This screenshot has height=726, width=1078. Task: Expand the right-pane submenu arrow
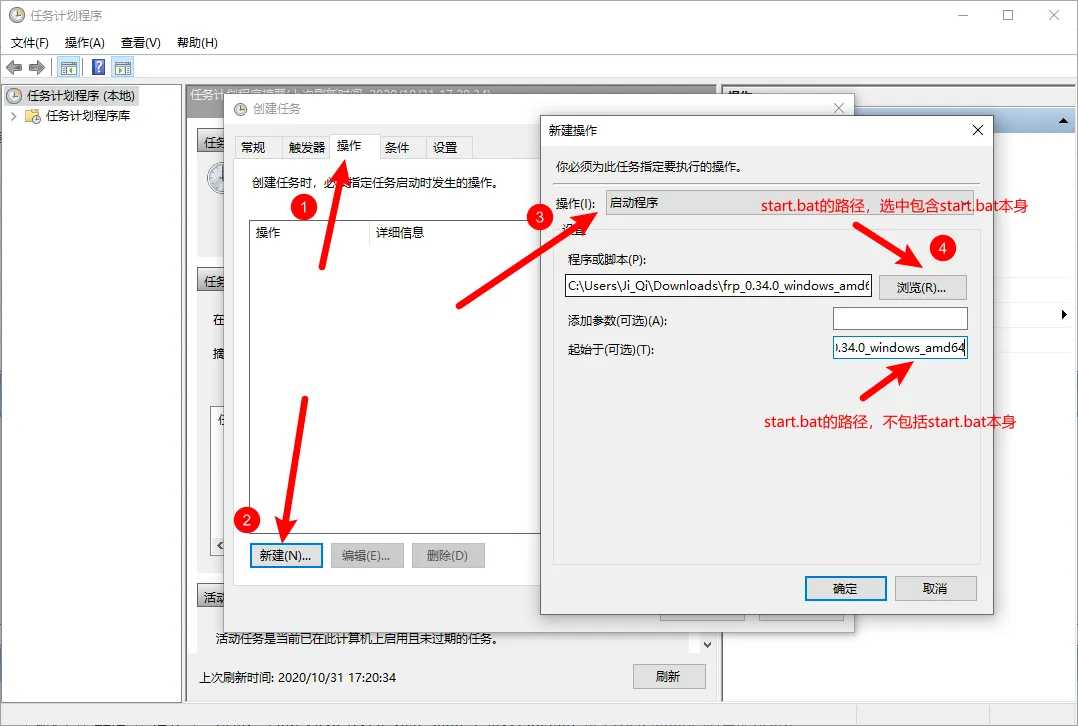tap(1064, 315)
